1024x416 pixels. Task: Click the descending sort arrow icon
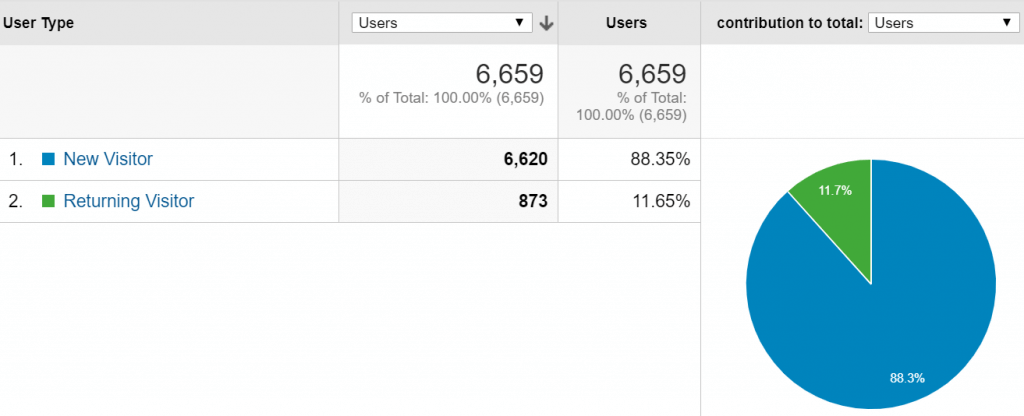pos(546,23)
